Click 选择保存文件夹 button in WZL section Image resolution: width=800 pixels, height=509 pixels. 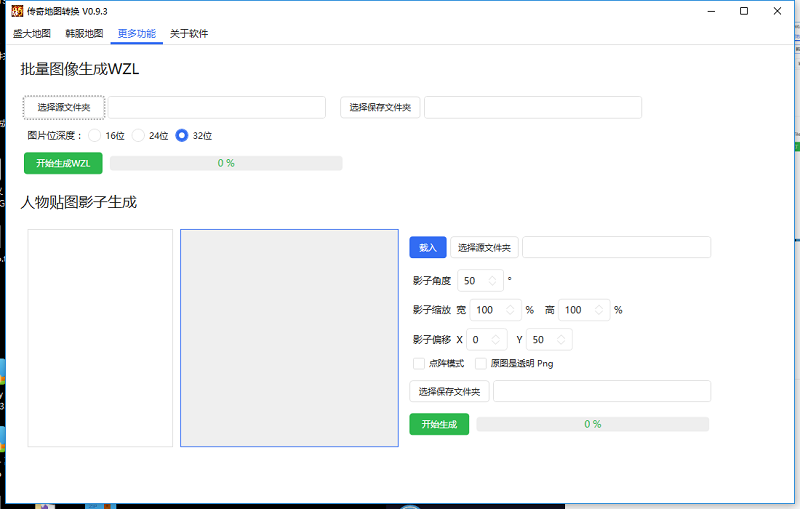380,107
